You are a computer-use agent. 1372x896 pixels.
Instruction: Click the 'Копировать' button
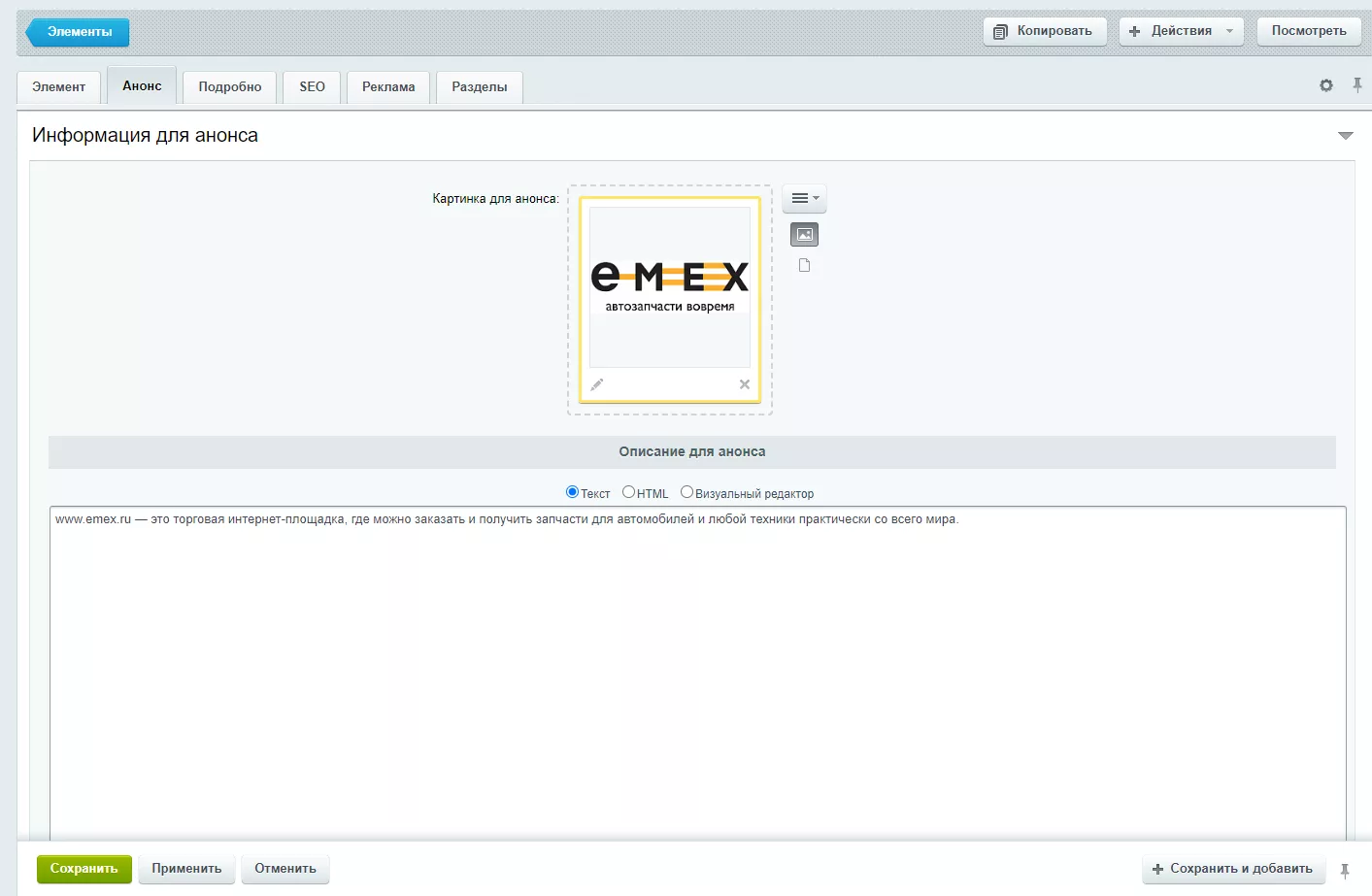pyautogui.click(x=1045, y=31)
